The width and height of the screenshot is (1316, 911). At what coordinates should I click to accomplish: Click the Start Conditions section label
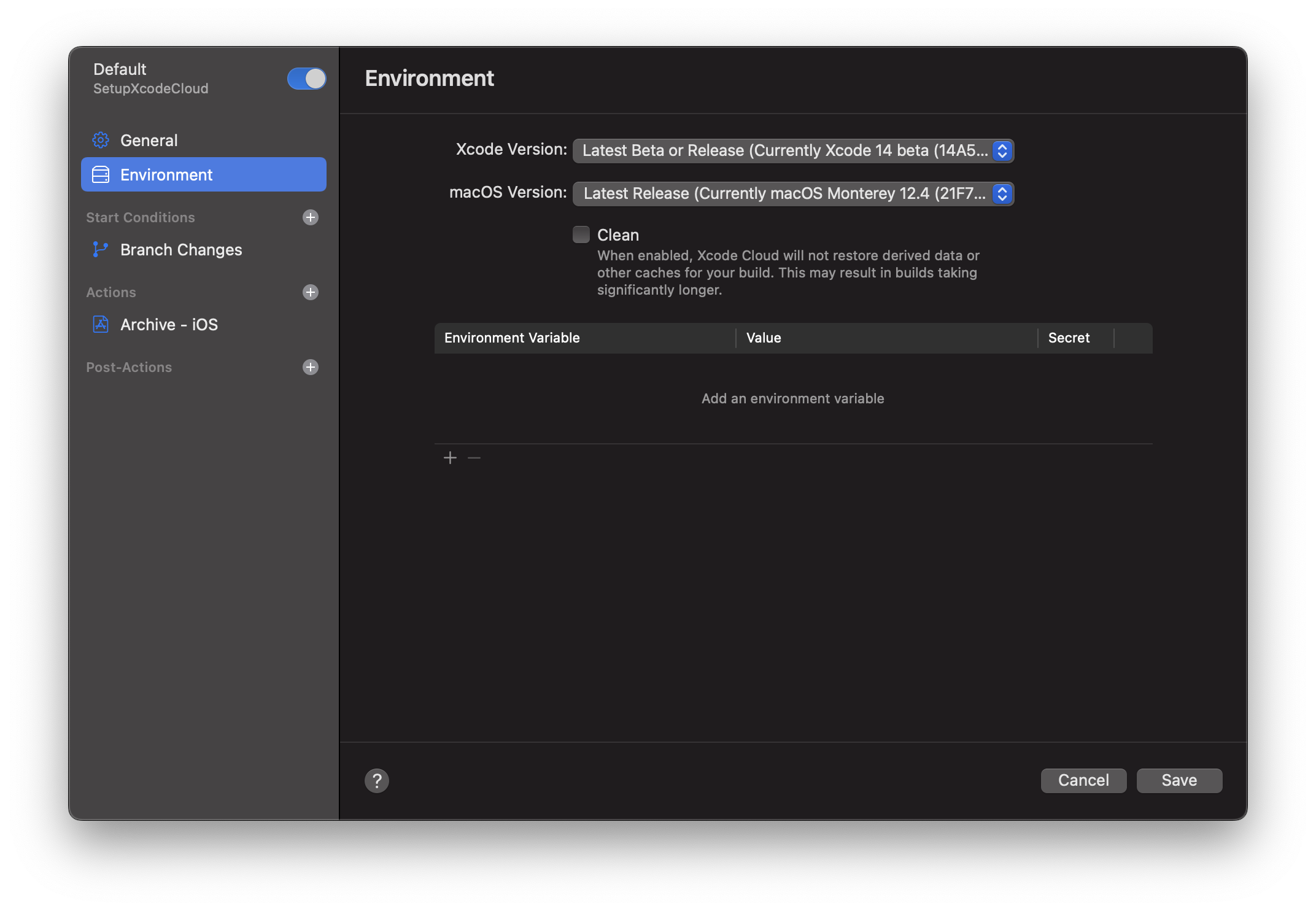(x=141, y=217)
